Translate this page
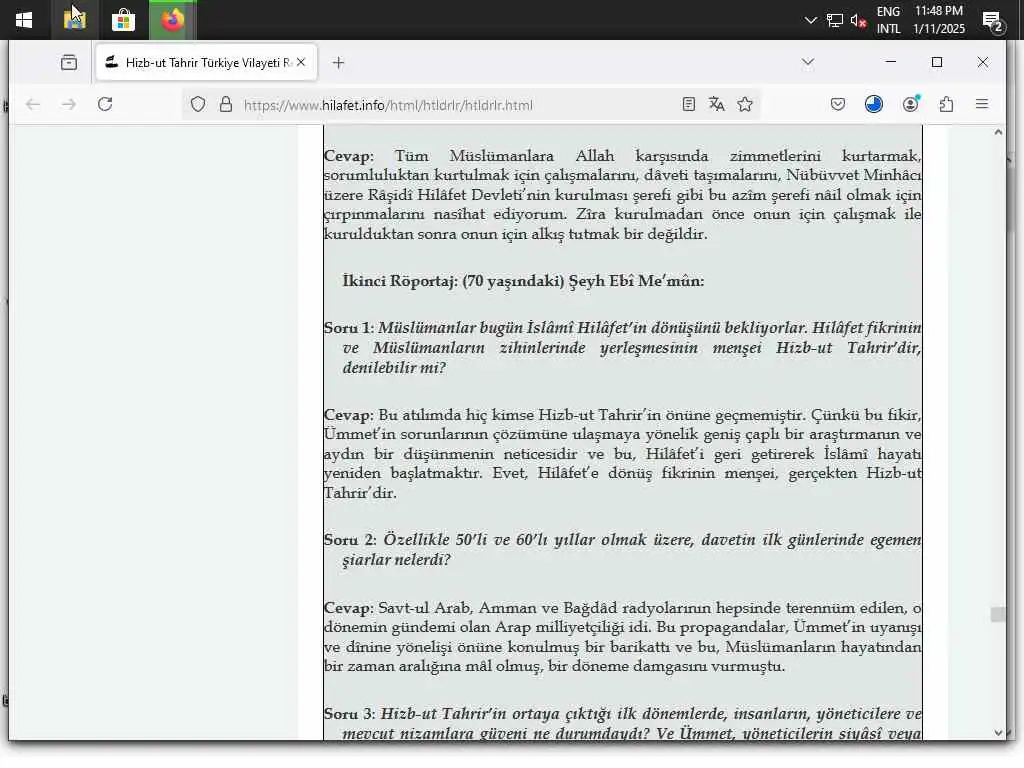The height and width of the screenshot is (768, 1024). coord(716,104)
